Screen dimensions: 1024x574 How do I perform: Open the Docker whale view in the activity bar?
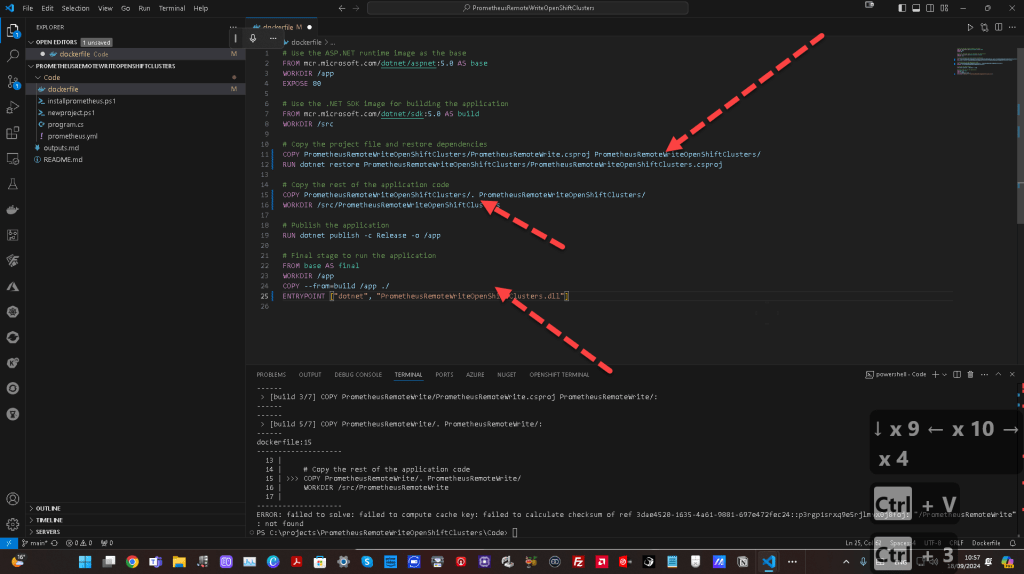(12, 210)
